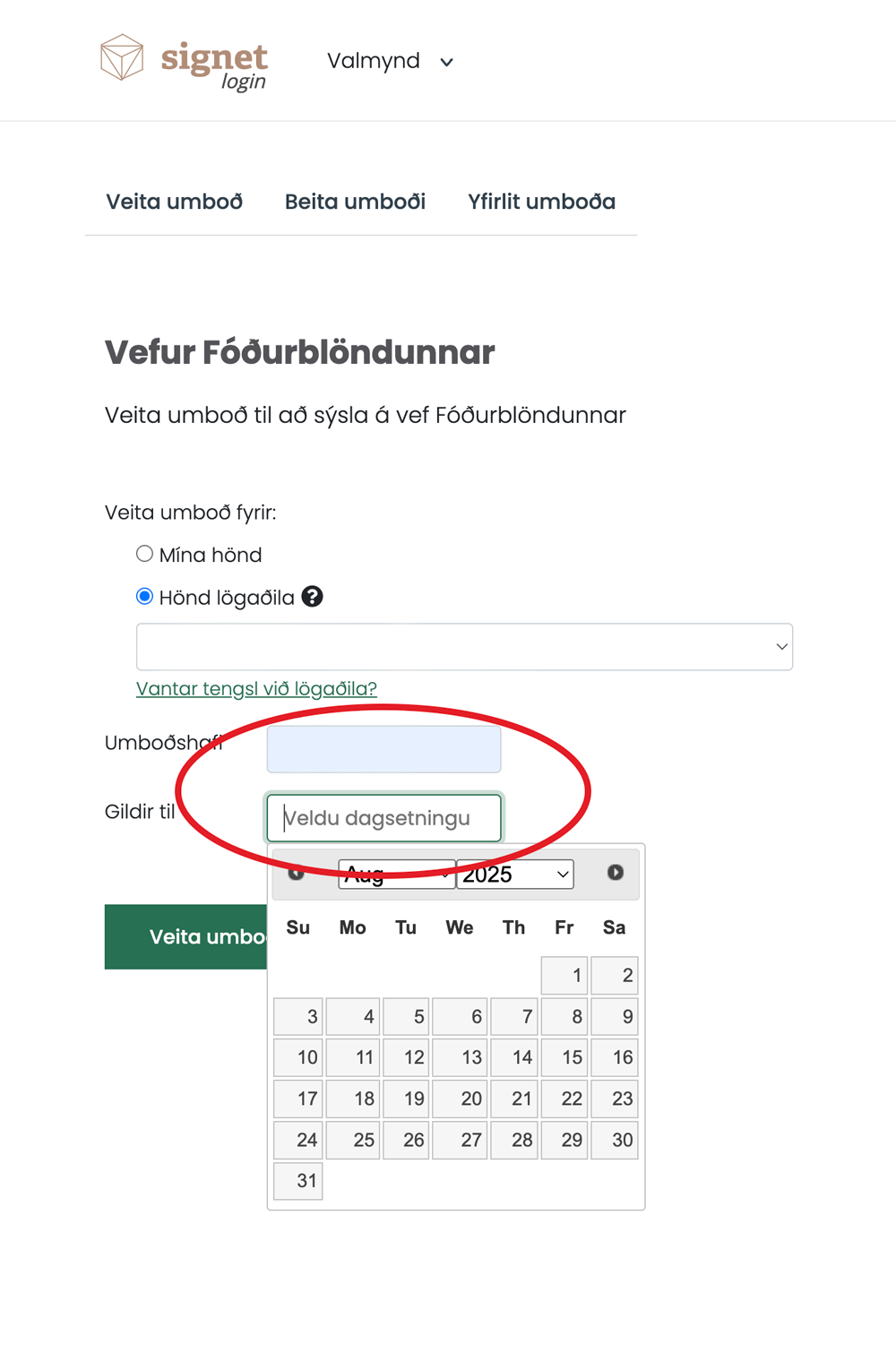Choose day 31 in the calendar
This screenshot has height=1345, width=896.
click(298, 1181)
